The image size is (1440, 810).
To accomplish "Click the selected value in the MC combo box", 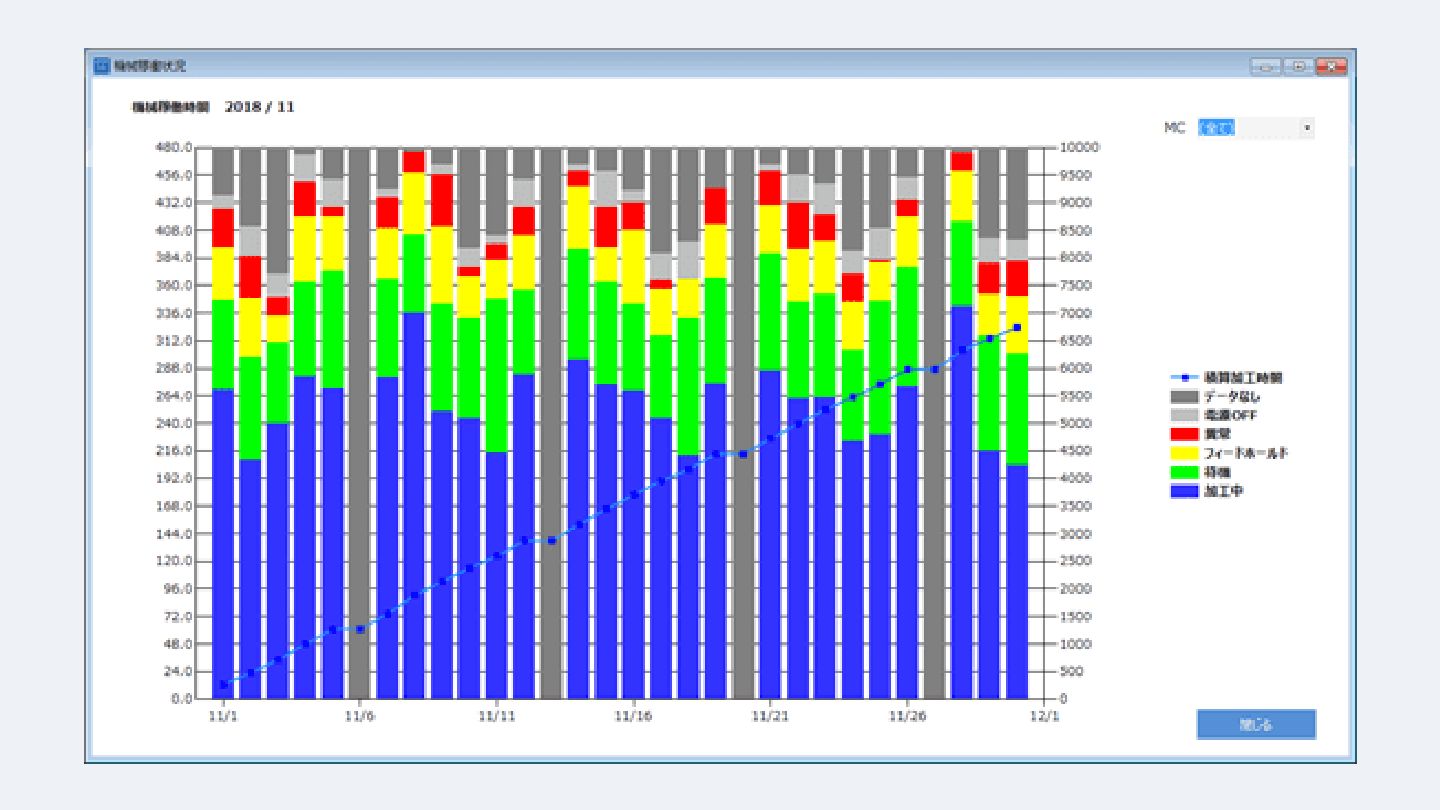I will 1217,128.
